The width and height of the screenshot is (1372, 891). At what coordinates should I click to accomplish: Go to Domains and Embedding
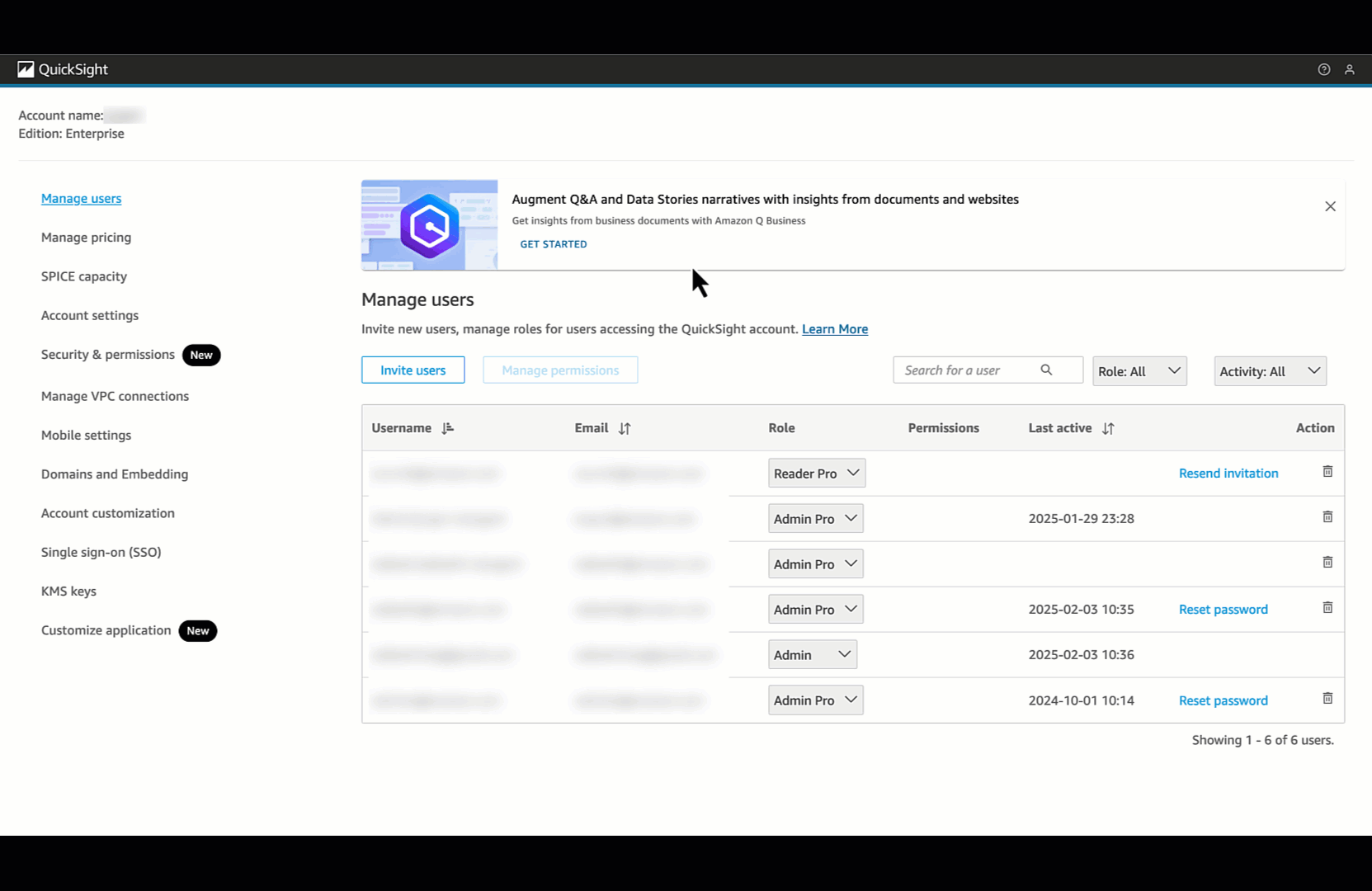115,474
